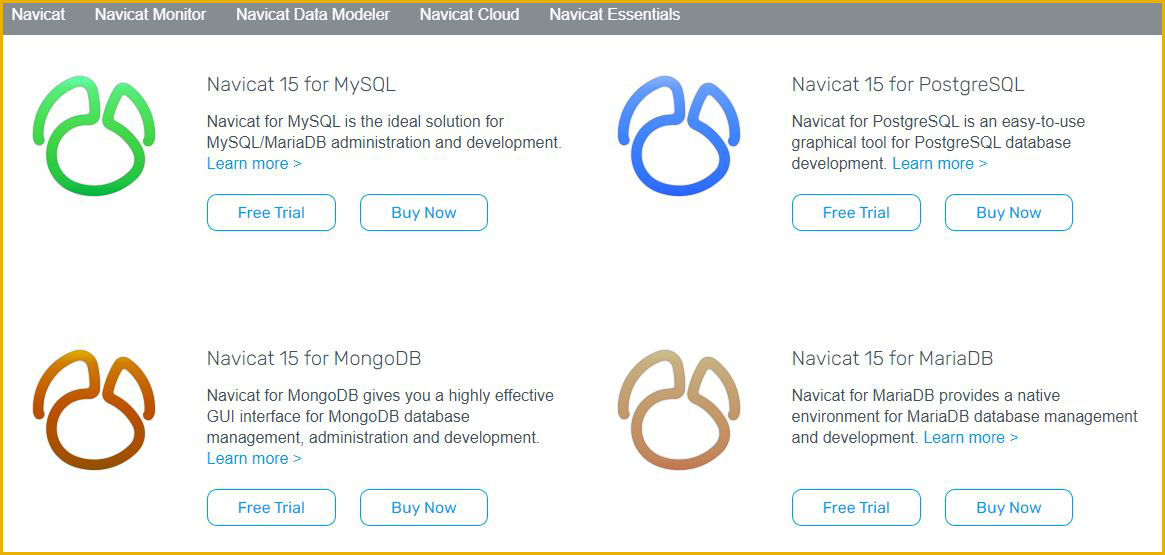This screenshot has height=555, width=1165.
Task: Follow Learn more link under PostgreSQL description
Action: (940, 163)
